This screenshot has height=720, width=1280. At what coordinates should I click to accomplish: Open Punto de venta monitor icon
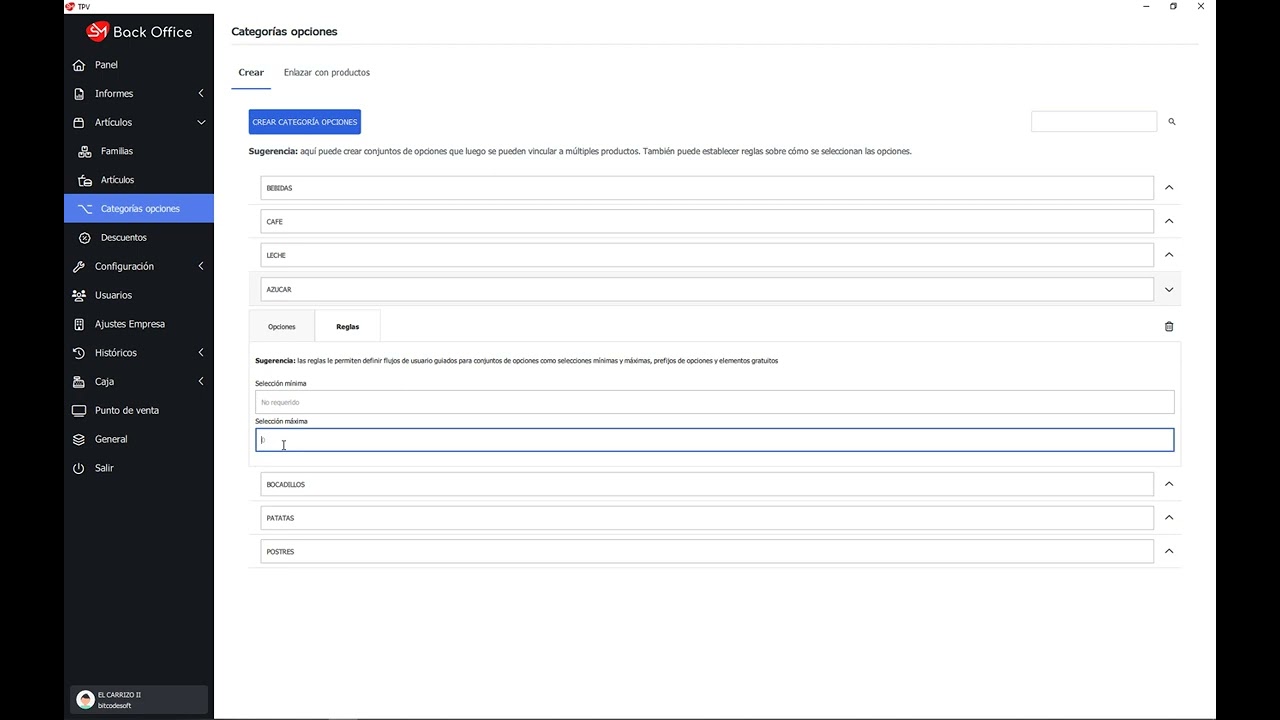pyautogui.click(x=79, y=410)
